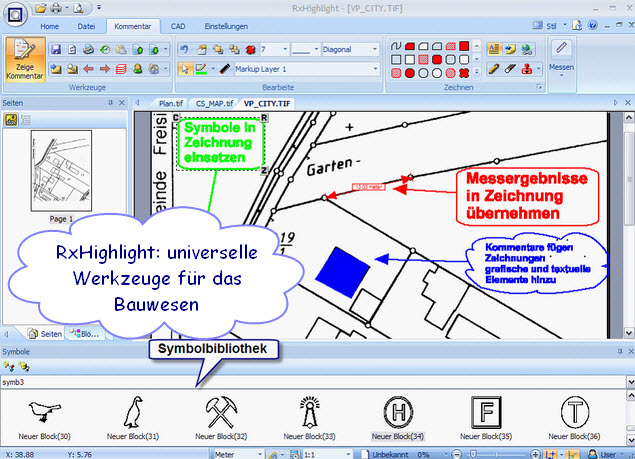This screenshot has width=635, height=459.
Task: Click the save (floppy disk) icon in Werkzeuge
Action: [x=56, y=49]
